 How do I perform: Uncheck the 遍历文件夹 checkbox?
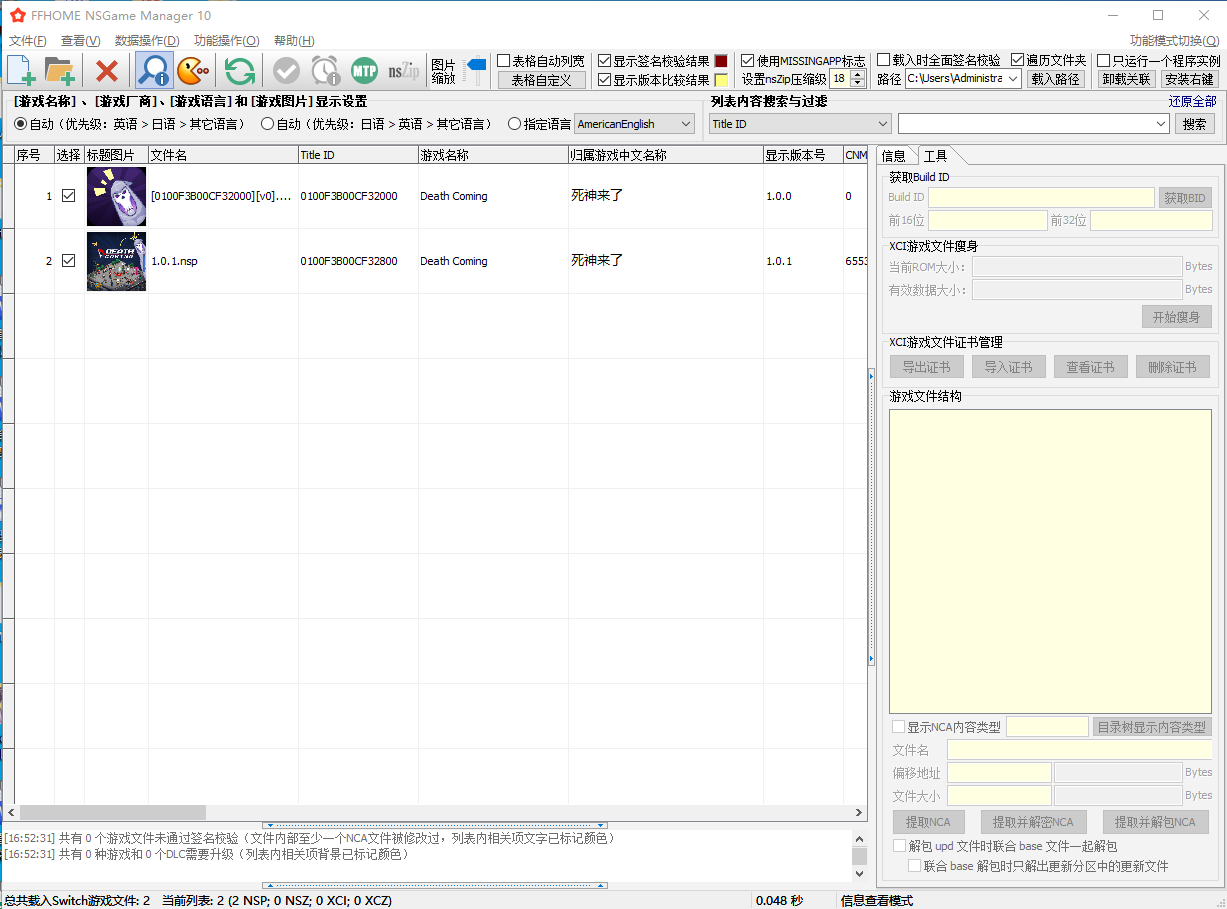pos(1018,61)
